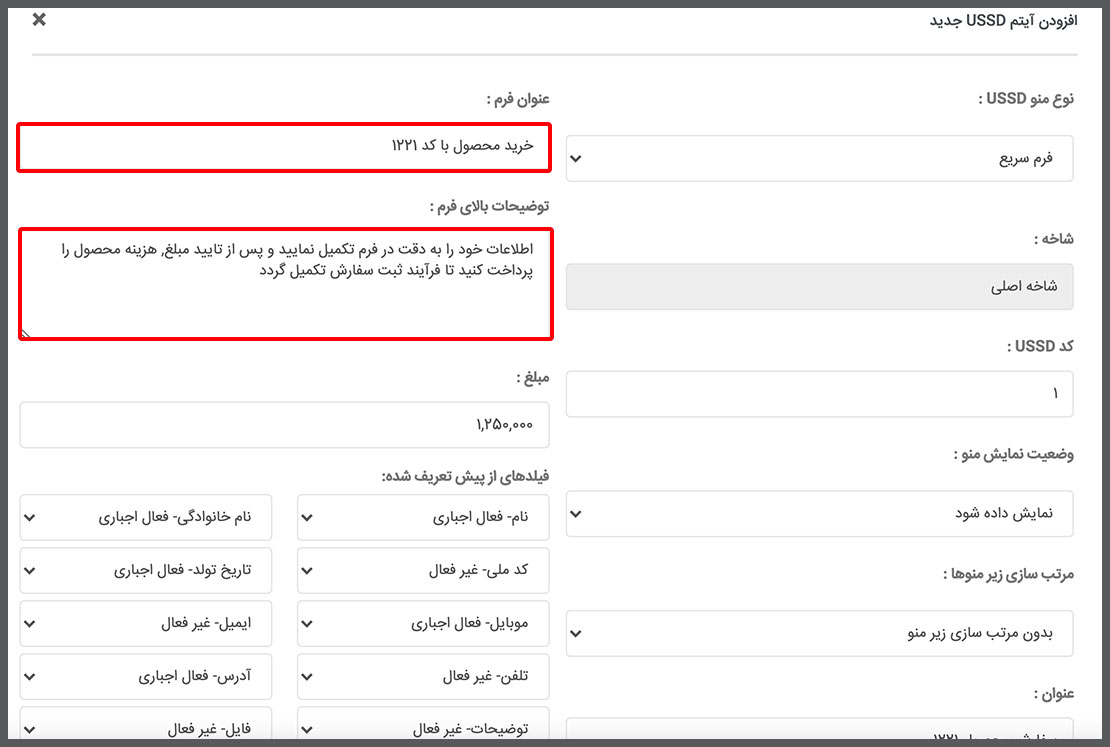The height and width of the screenshot is (747, 1110).
Task: Expand the last name field status dropdown
Action: [146, 518]
